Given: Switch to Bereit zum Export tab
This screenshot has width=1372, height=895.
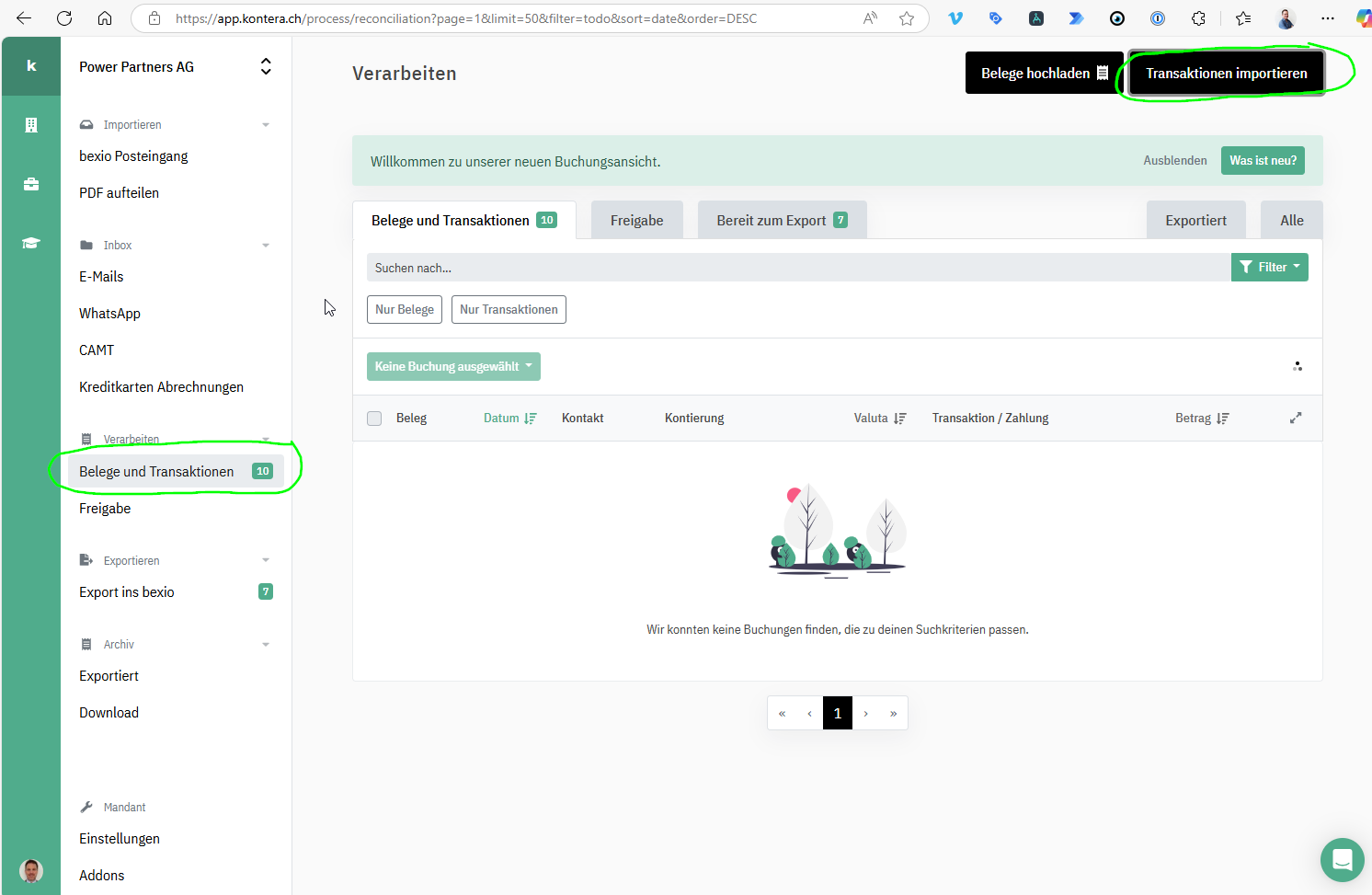Looking at the screenshot, I should (783, 220).
